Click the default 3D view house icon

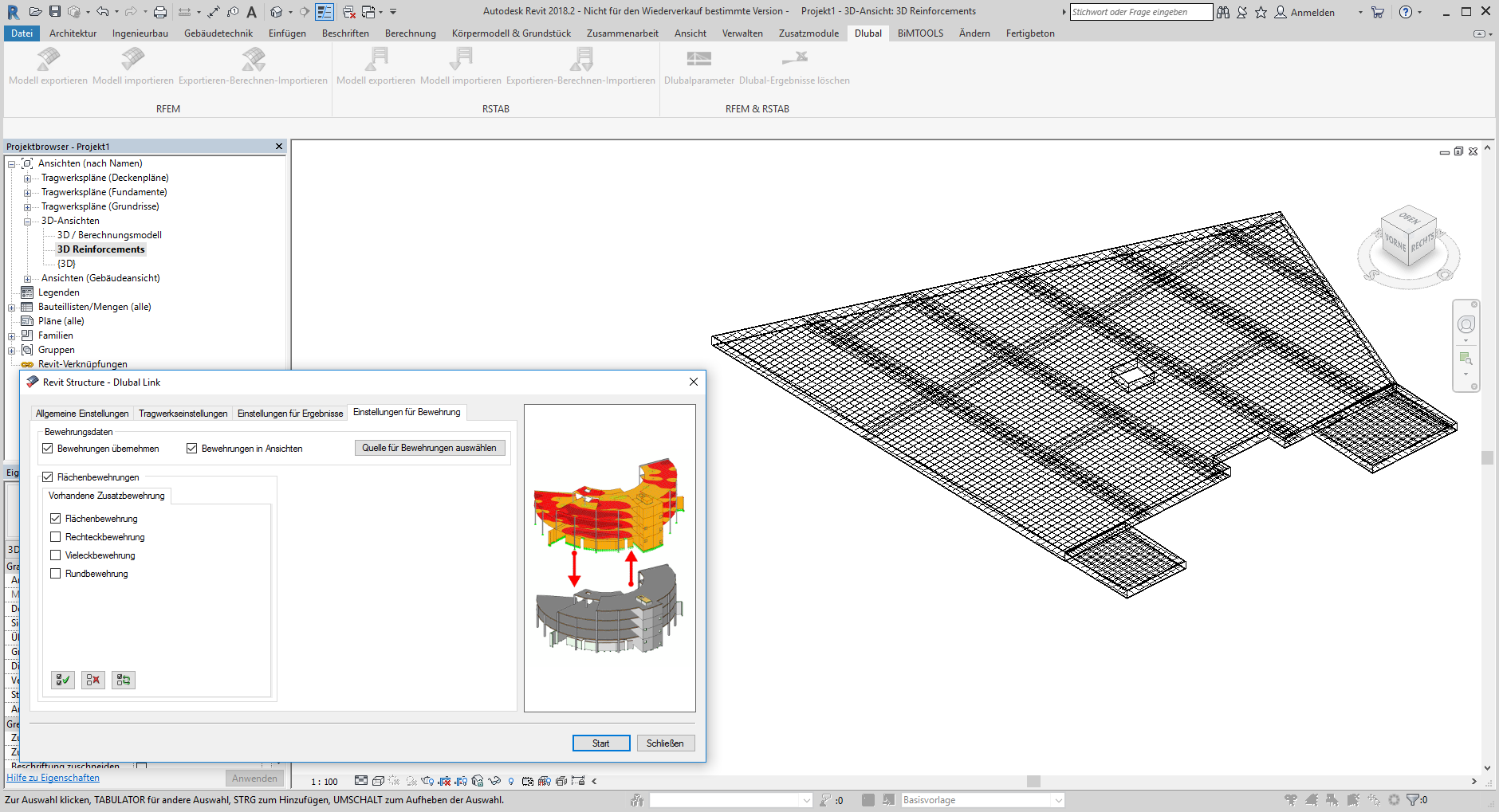coord(276,11)
